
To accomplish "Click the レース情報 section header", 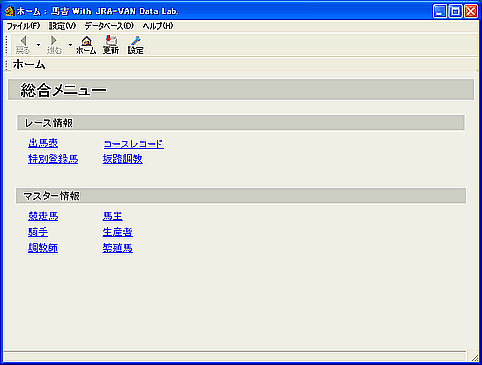I will [241, 123].
